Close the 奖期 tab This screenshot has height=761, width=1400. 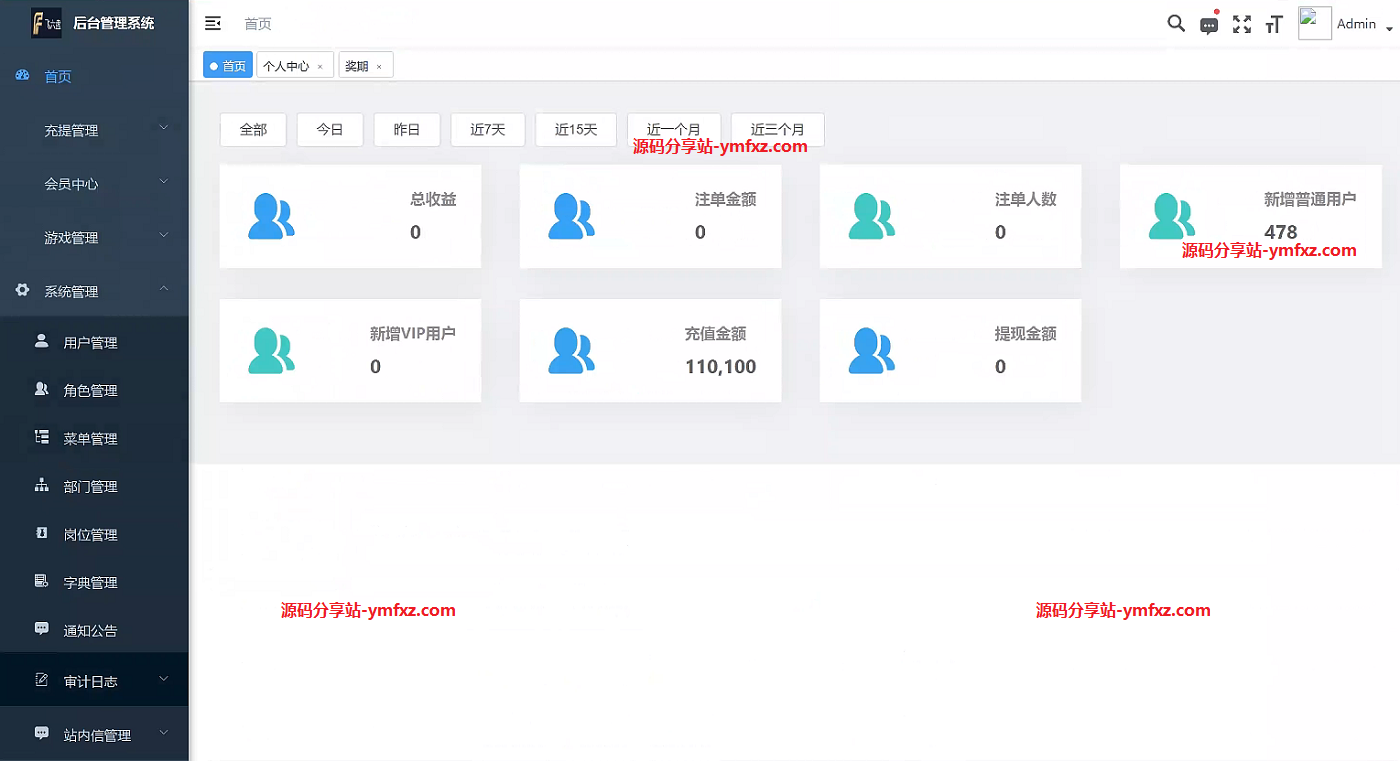pos(379,67)
